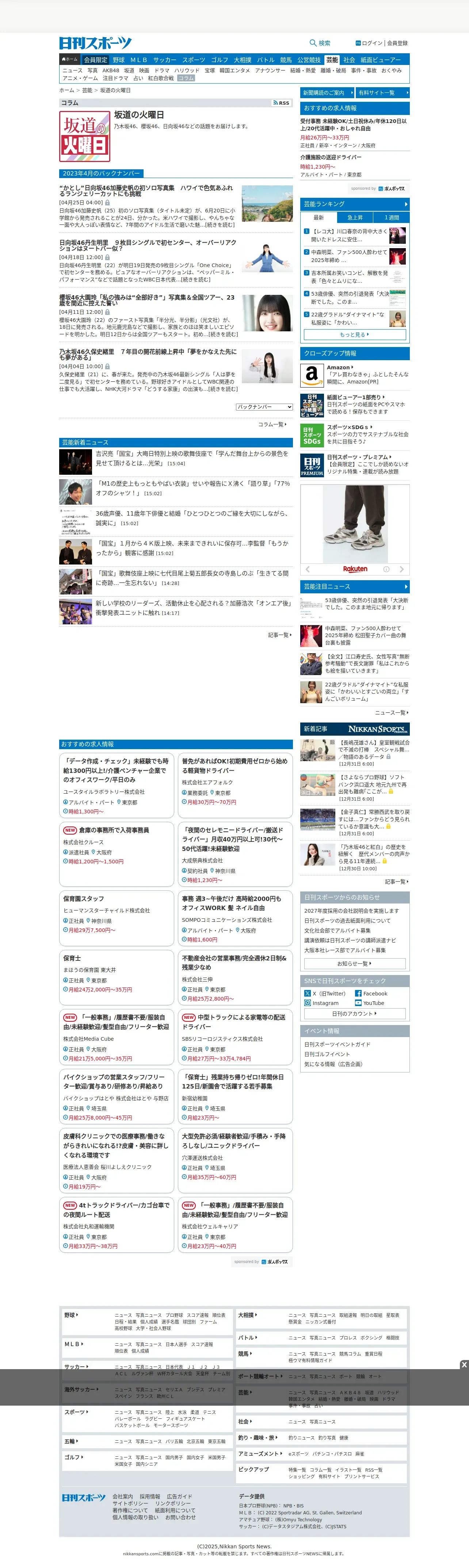Open サッカー in main navigation
469x1568 pixels.
[164, 59]
